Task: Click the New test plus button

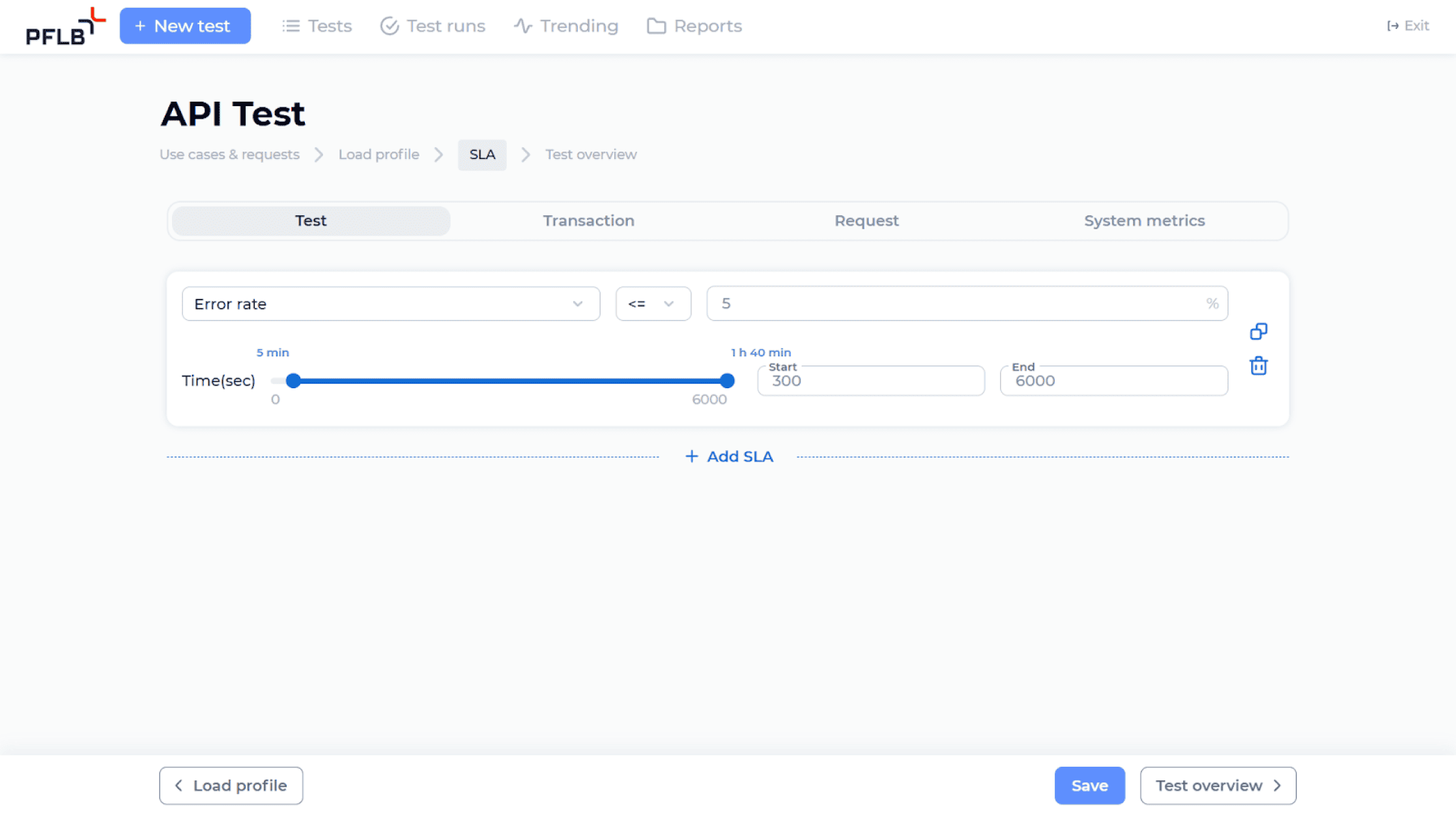Action: pos(185,26)
